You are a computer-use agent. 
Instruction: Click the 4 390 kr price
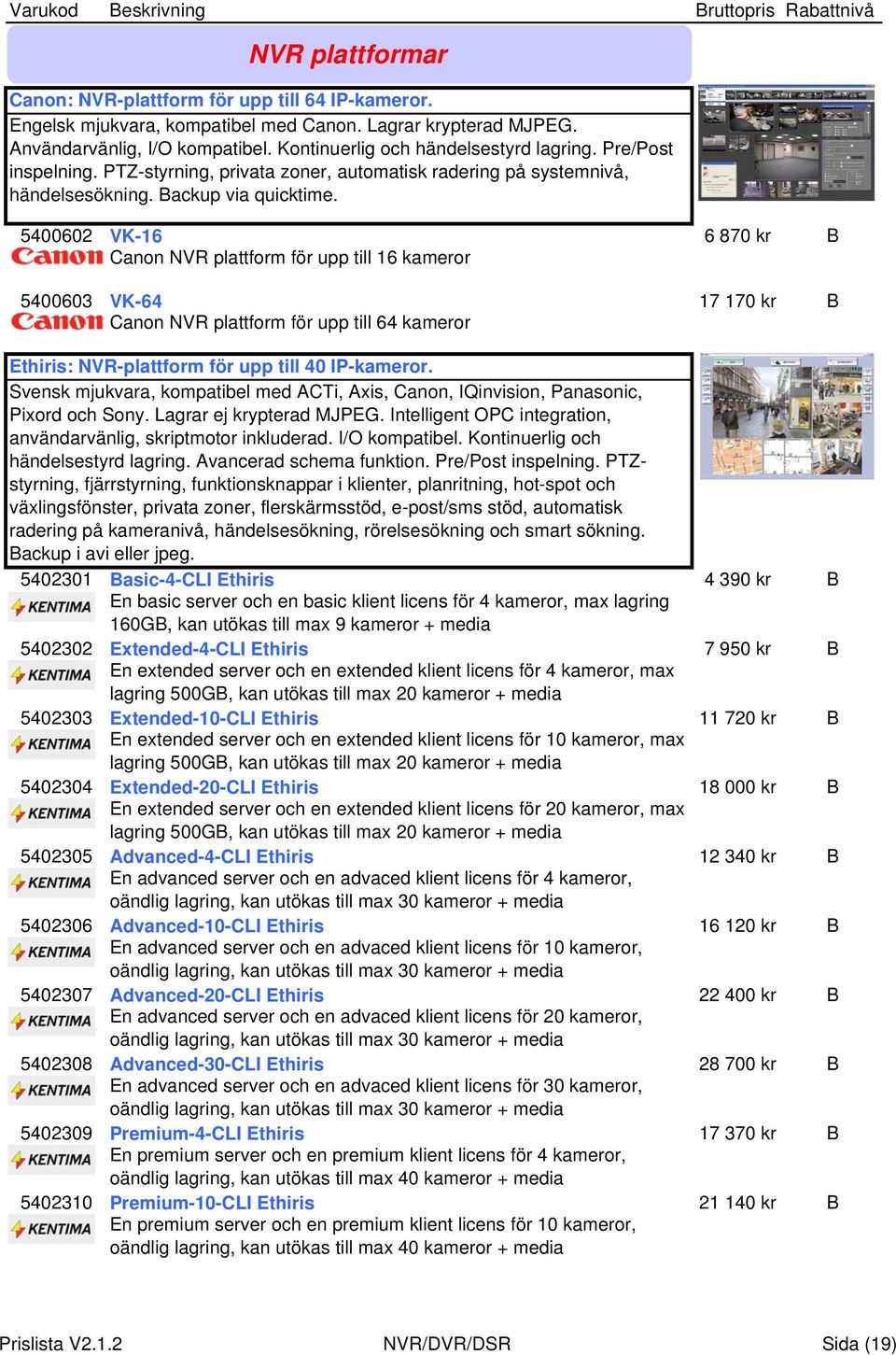tap(737, 580)
